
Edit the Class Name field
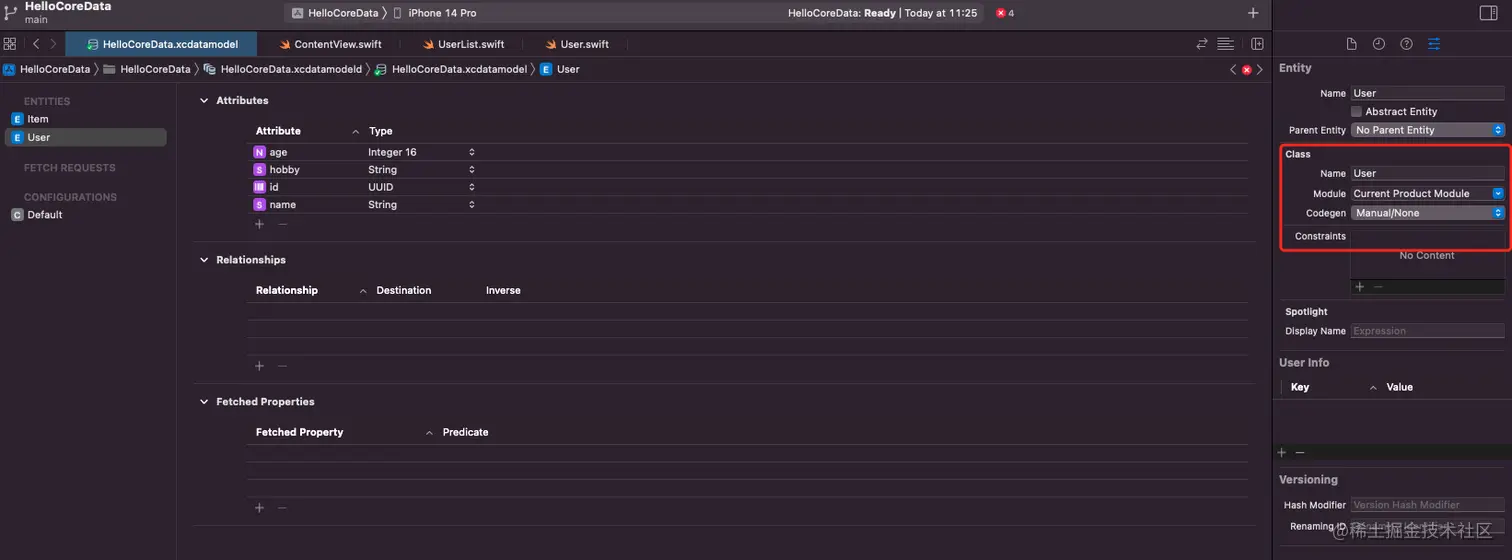1427,173
